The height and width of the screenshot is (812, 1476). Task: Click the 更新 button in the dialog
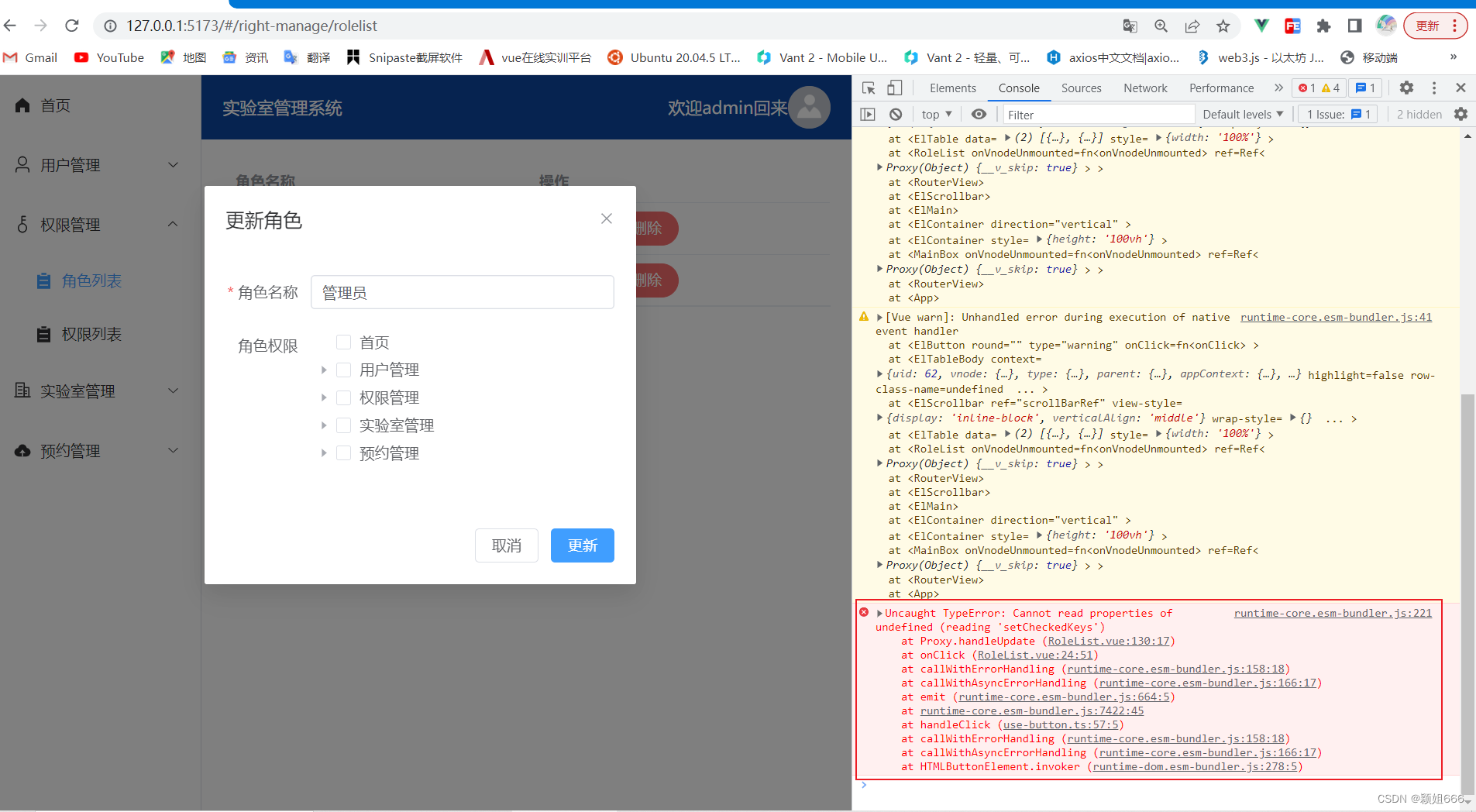(x=582, y=545)
